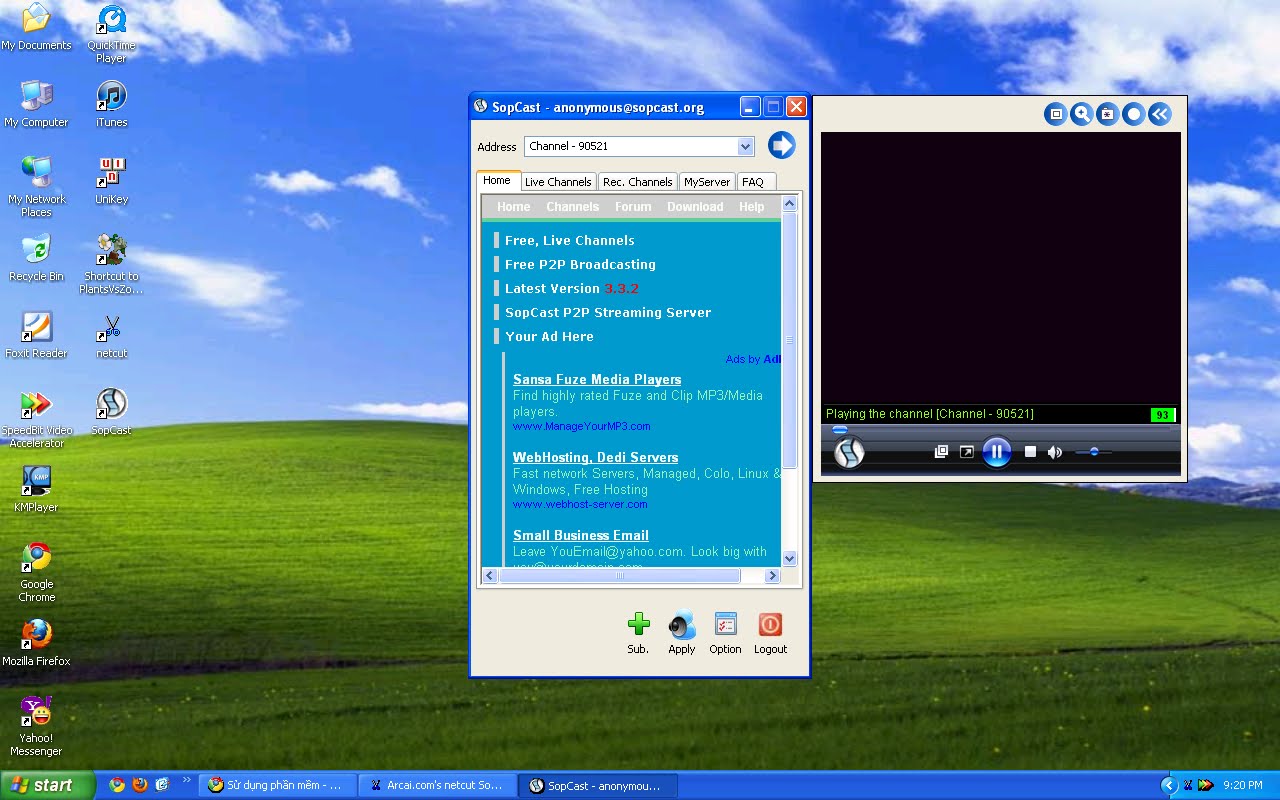Screen dimensions: 1280x800
Task: Open the Option settings icon
Action: [725, 624]
